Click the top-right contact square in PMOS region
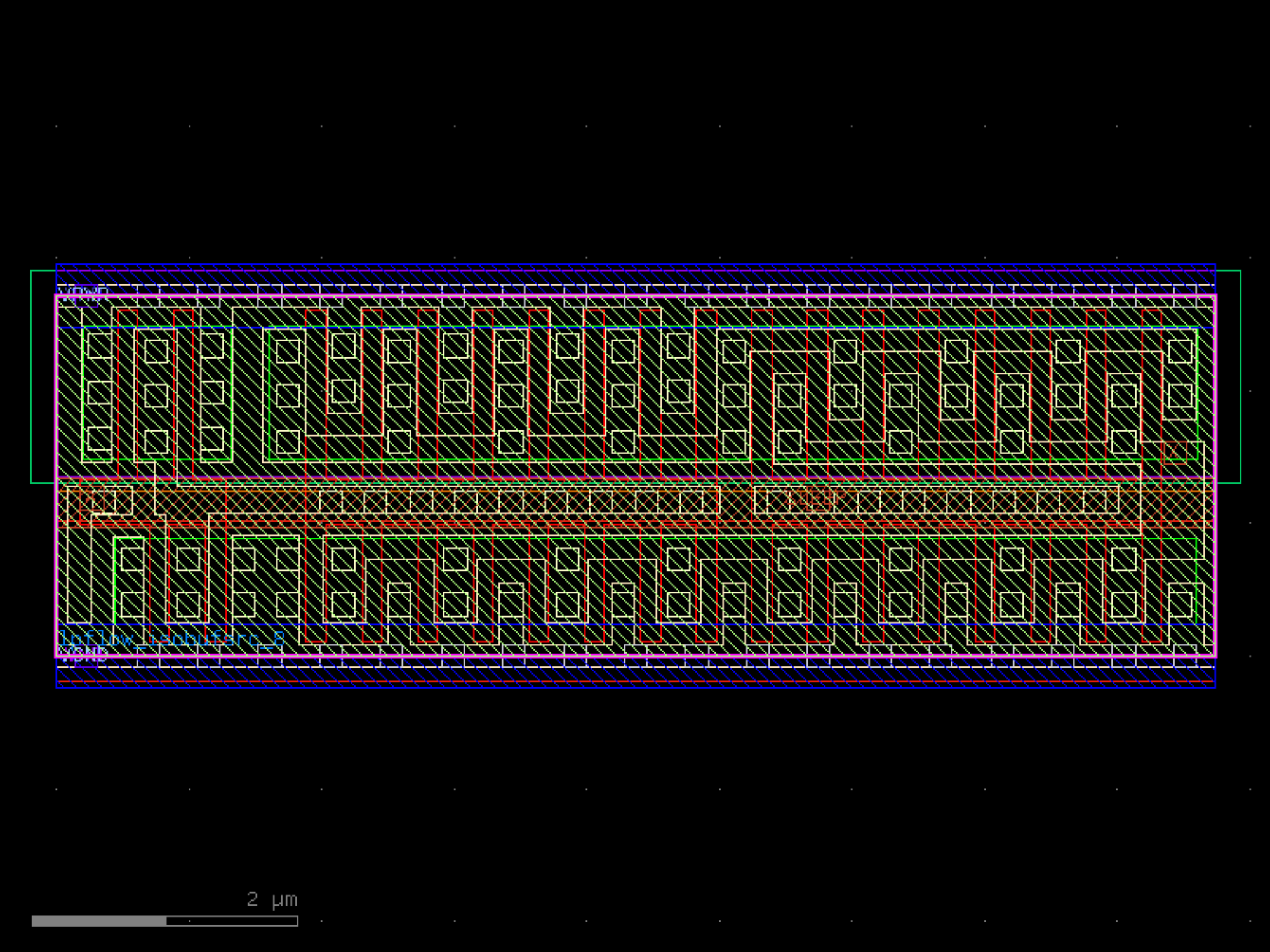 pyautogui.click(x=1180, y=351)
